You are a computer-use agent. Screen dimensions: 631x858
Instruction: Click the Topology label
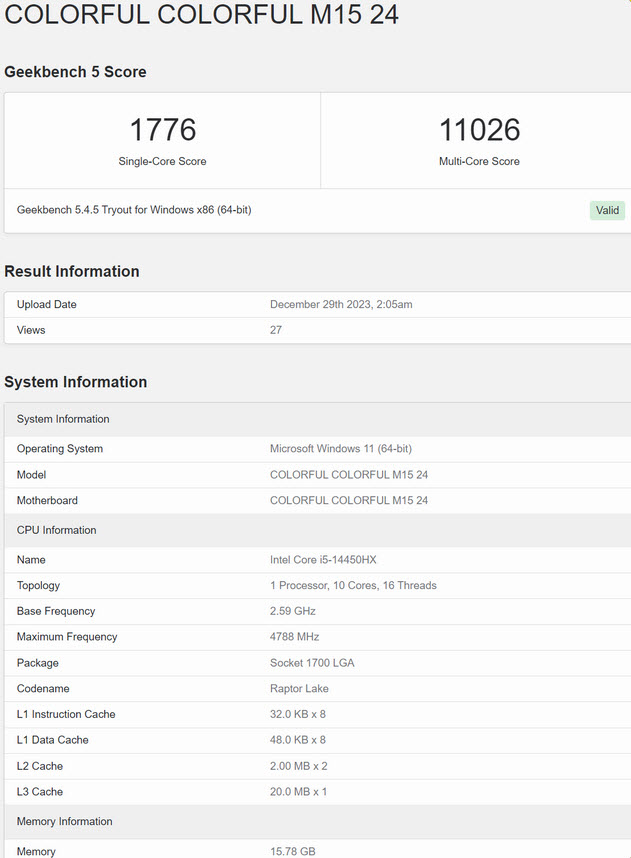[38, 585]
